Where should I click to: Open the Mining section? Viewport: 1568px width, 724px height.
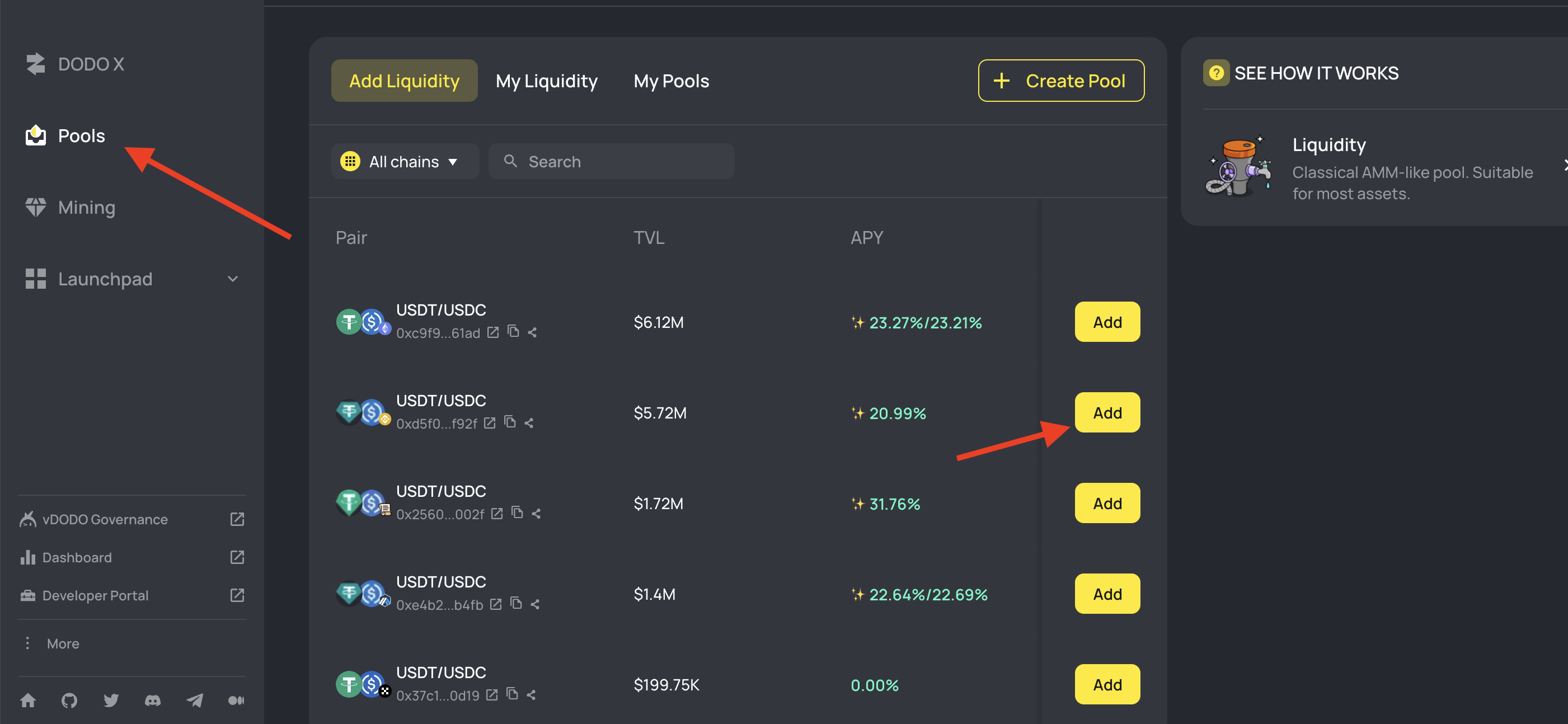coord(70,208)
